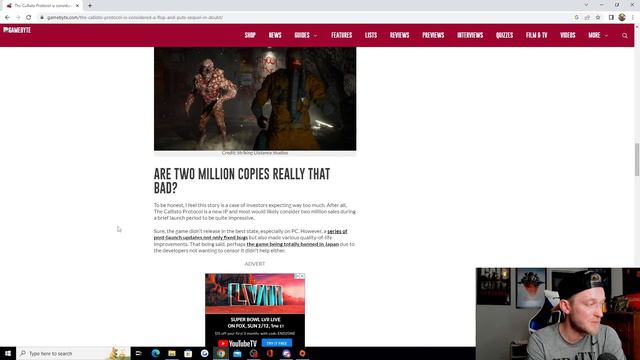Bookmark this page with star icon

[x=598, y=18]
